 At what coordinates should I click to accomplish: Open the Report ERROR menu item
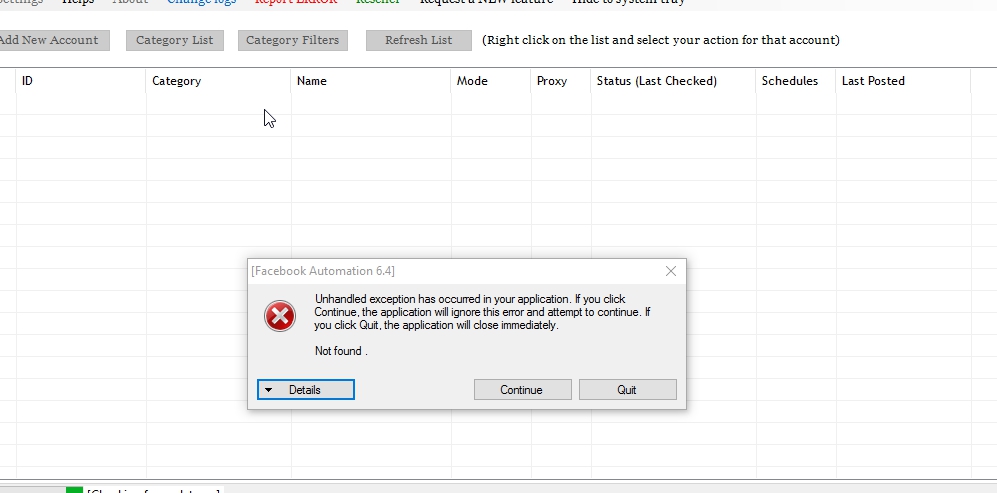(296, 2)
